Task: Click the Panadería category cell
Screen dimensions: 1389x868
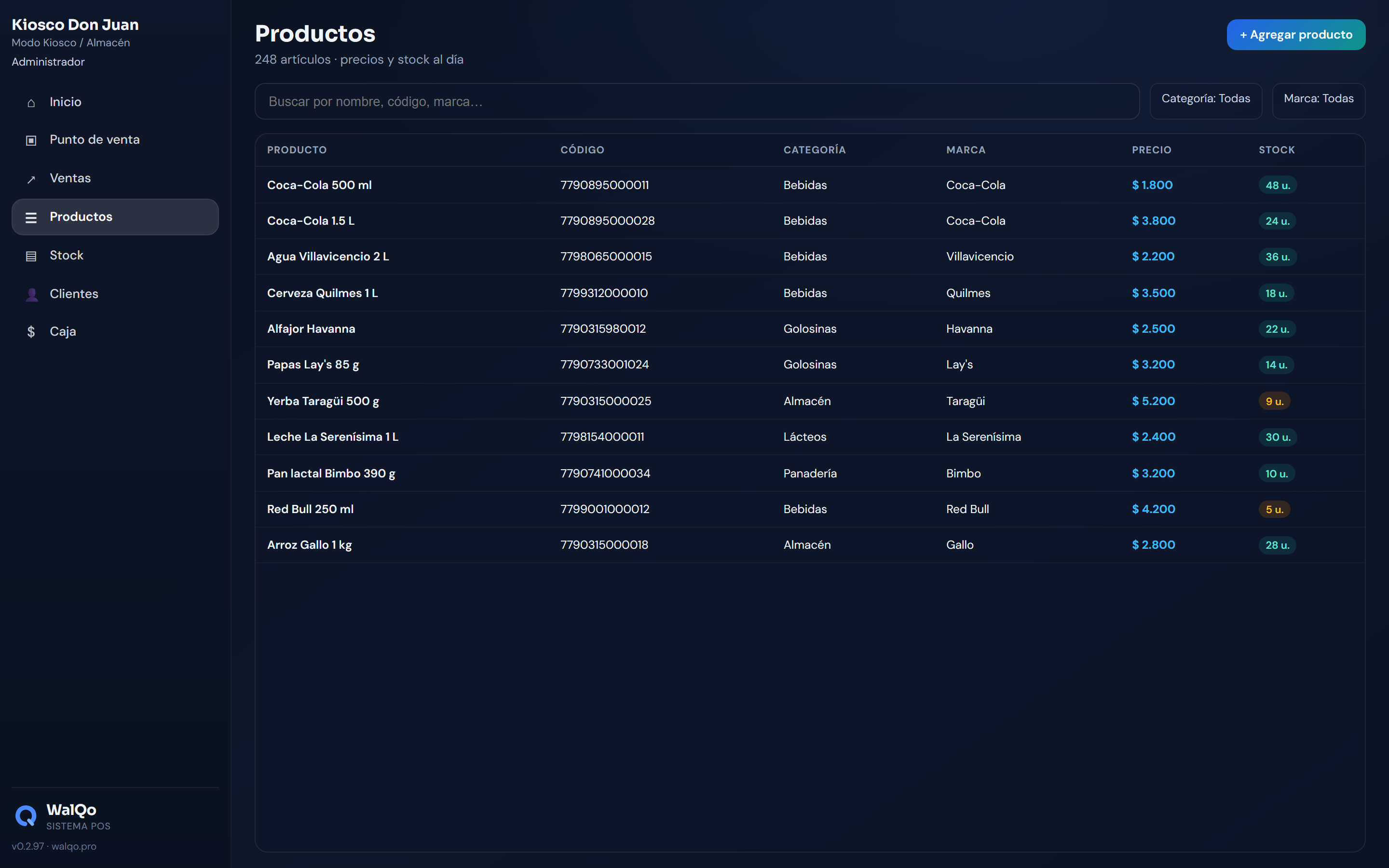Action: click(x=810, y=473)
